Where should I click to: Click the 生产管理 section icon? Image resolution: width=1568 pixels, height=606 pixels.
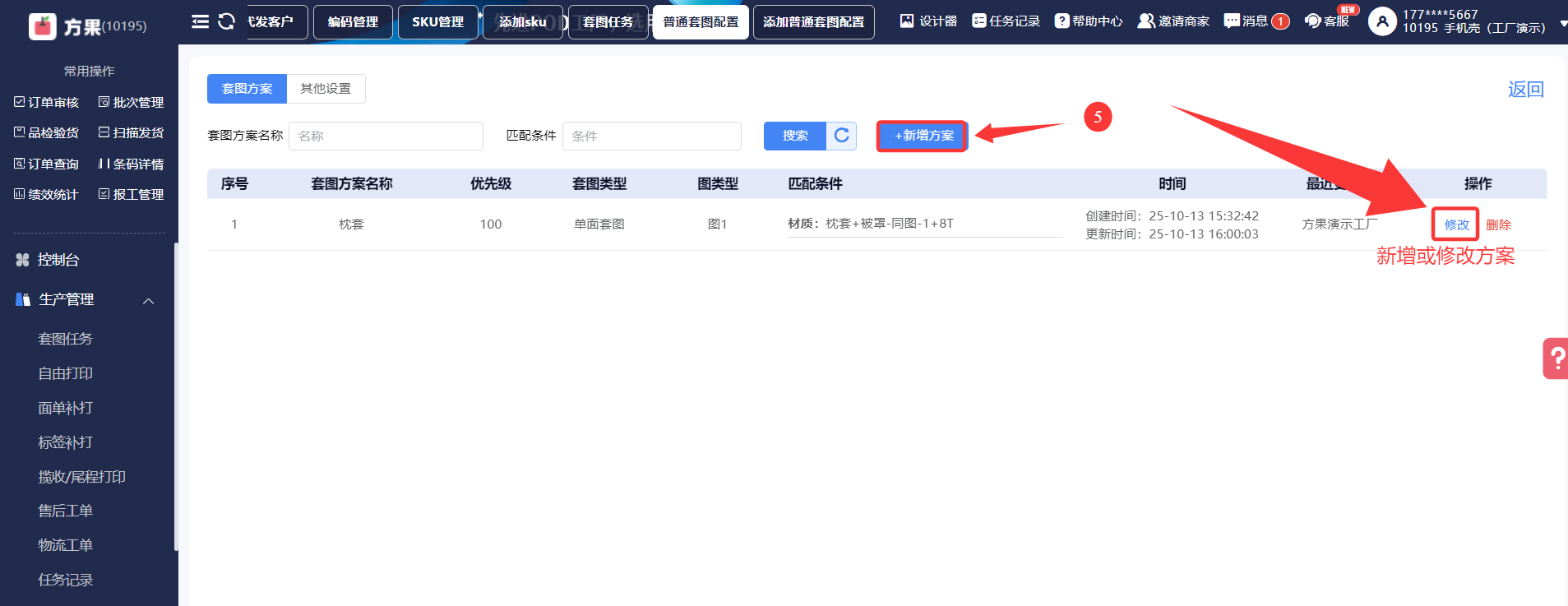tap(23, 299)
